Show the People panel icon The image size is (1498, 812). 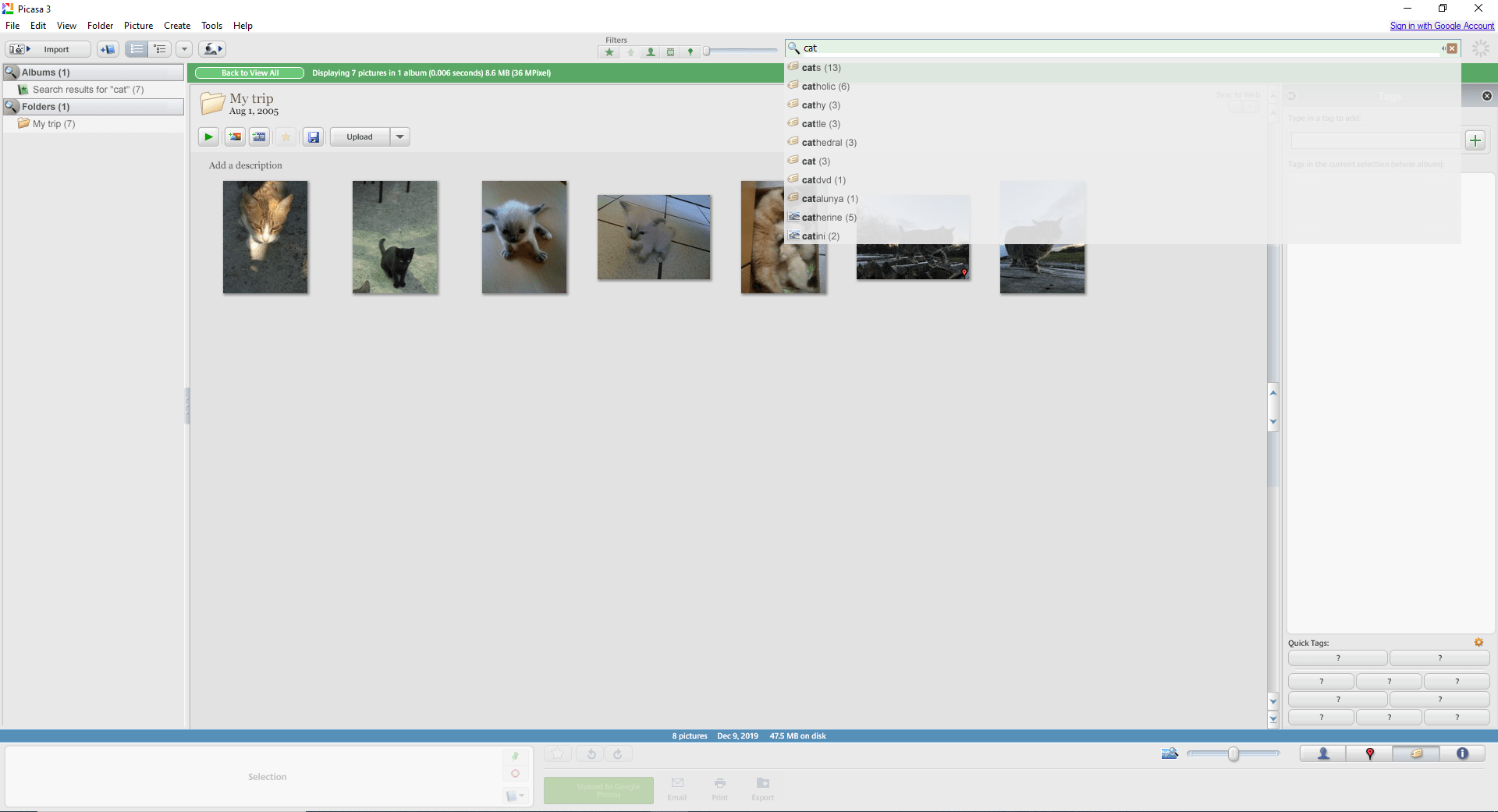(x=1323, y=753)
